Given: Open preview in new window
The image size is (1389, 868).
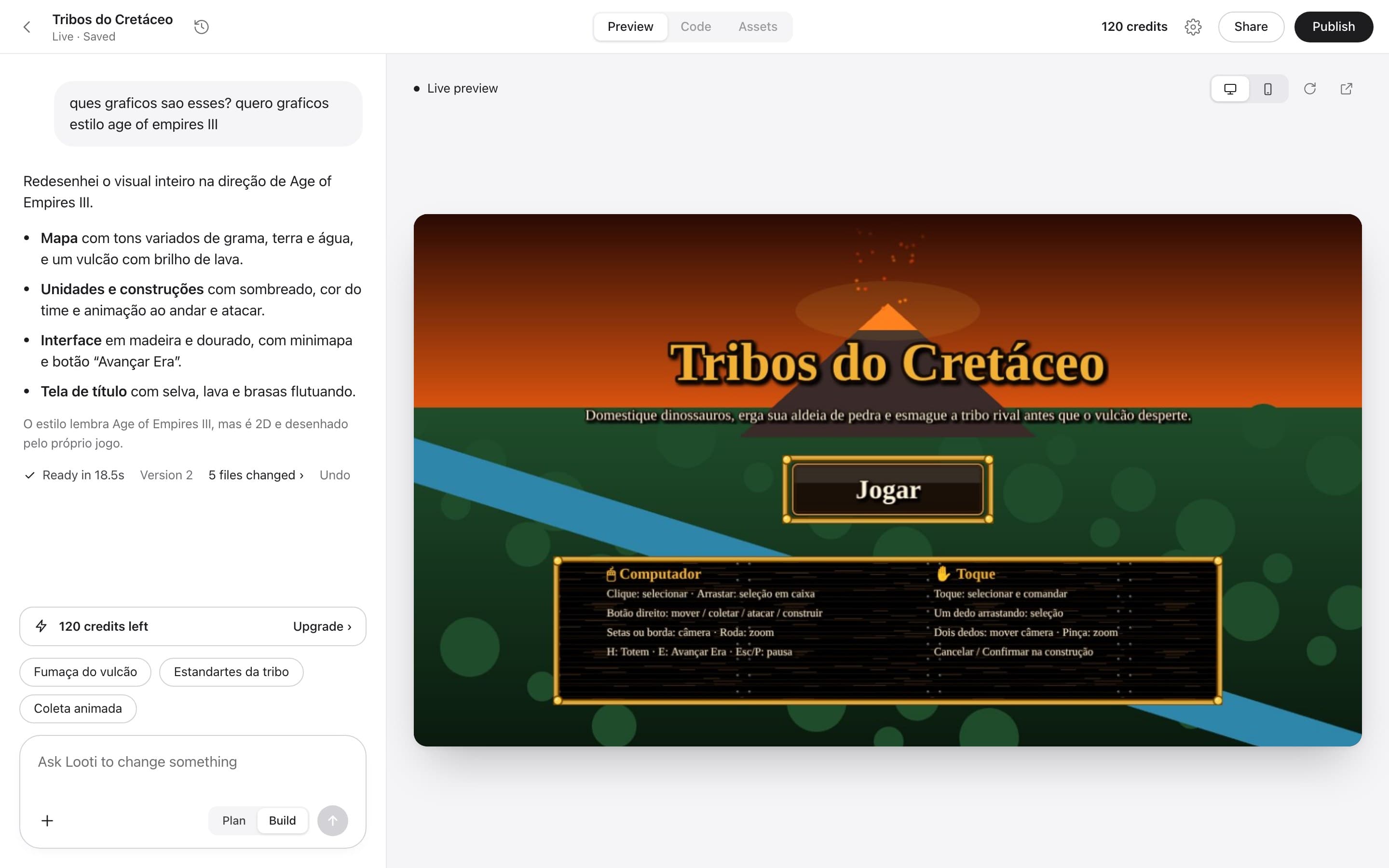Looking at the screenshot, I should (1347, 89).
